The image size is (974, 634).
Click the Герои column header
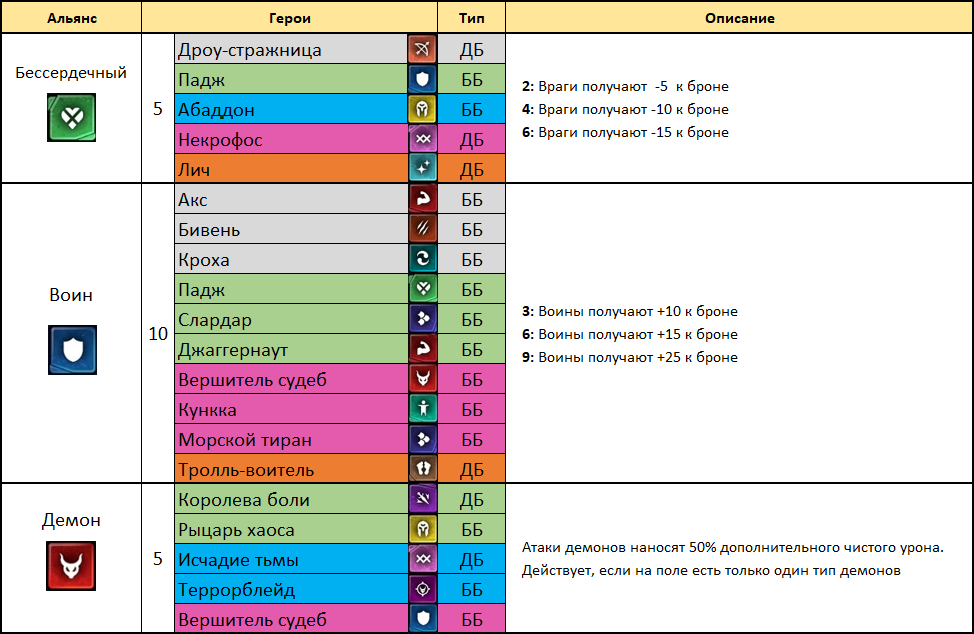point(289,17)
